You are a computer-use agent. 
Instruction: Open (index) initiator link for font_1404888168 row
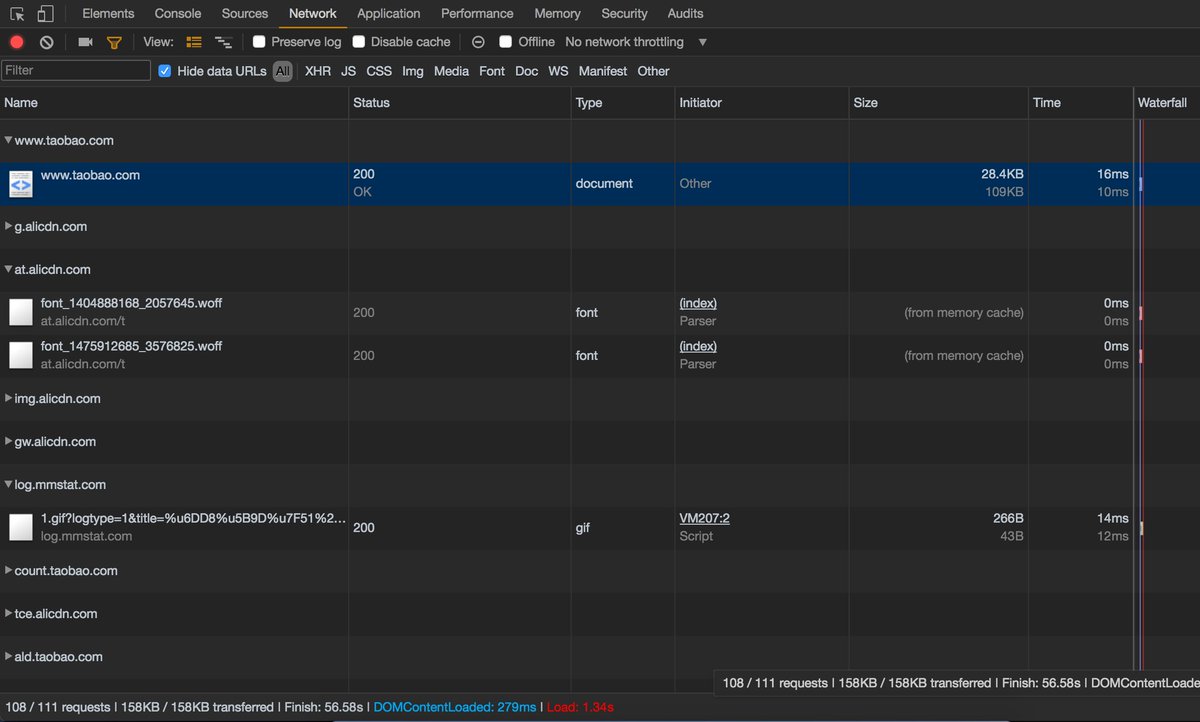[698, 303]
